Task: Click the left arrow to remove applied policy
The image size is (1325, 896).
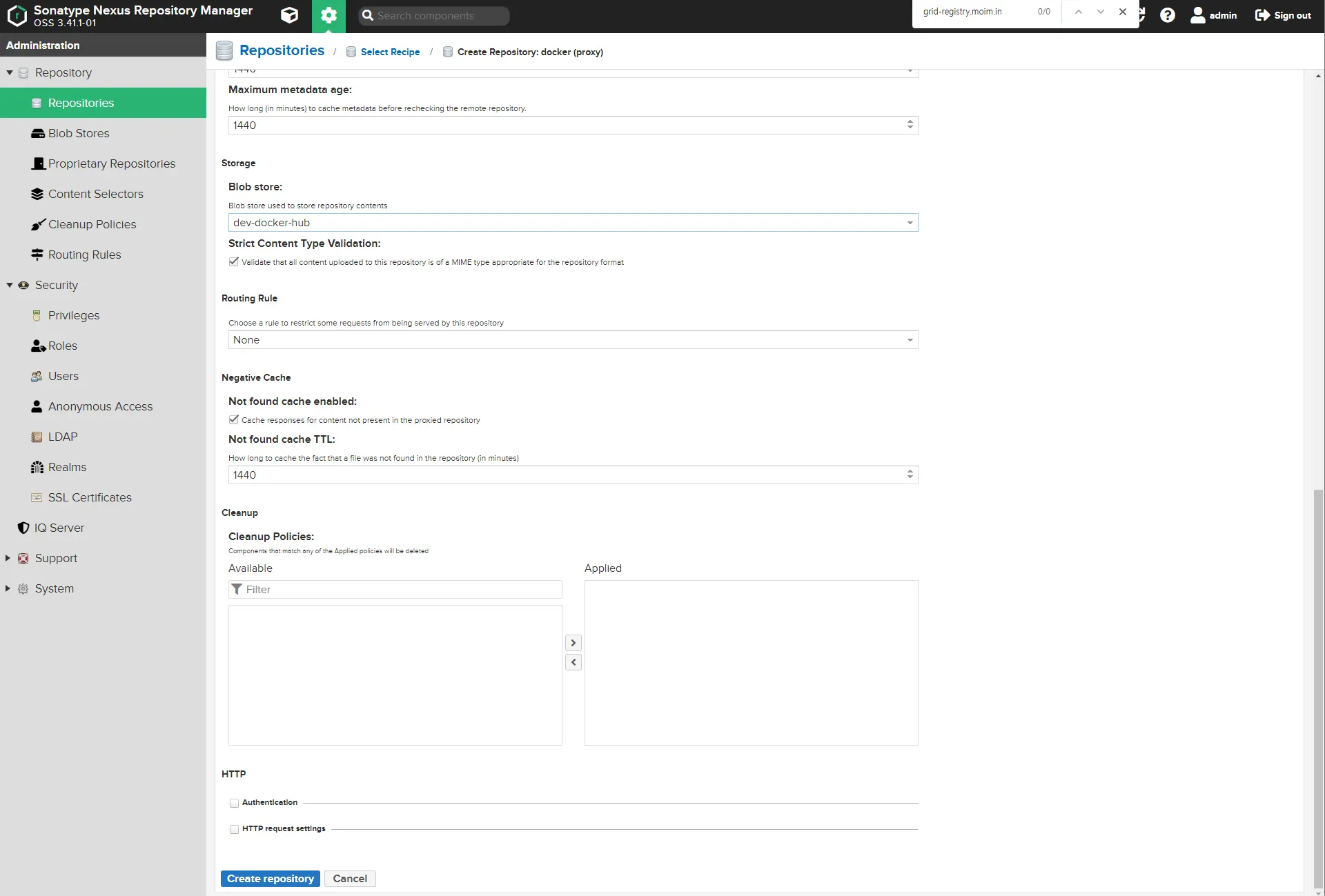Action: 573,662
